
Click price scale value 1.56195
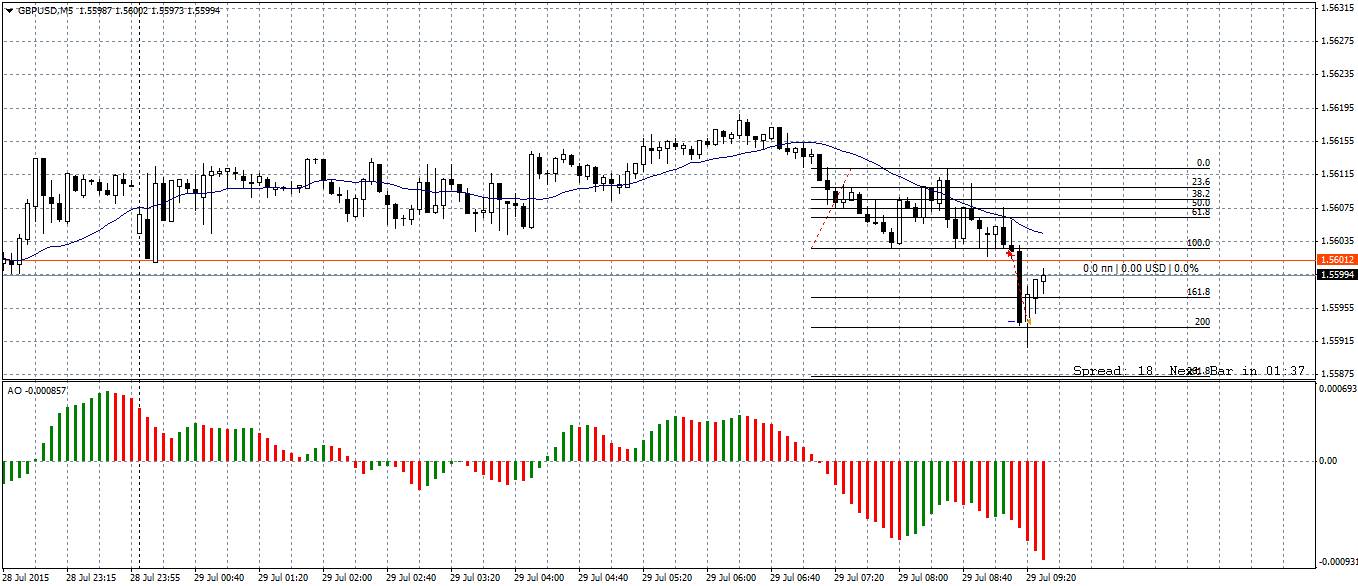point(1337,107)
